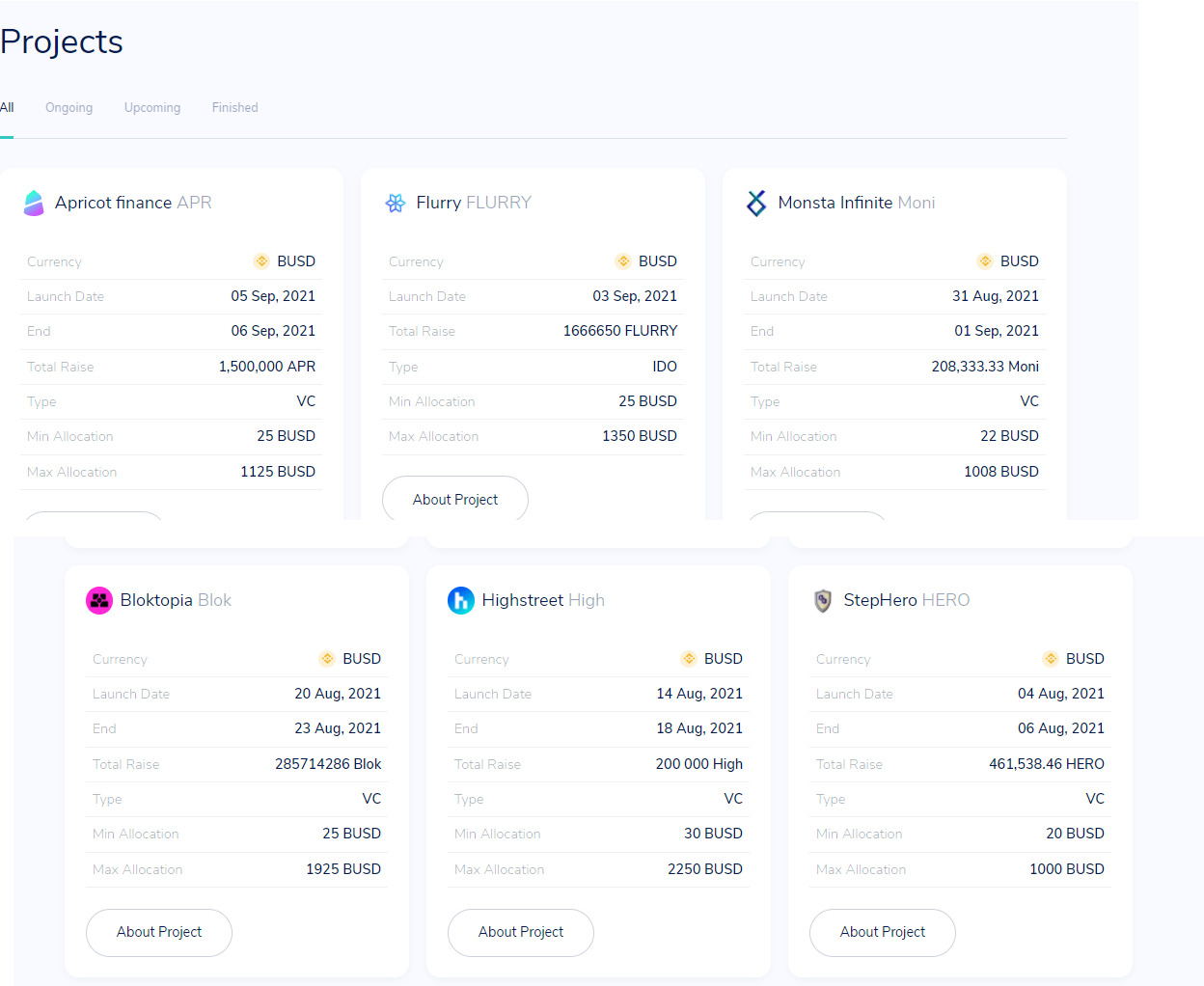This screenshot has height=986, width=1204.
Task: Click StepHero launch date 04 Aug, 2021
Action: point(1061,694)
